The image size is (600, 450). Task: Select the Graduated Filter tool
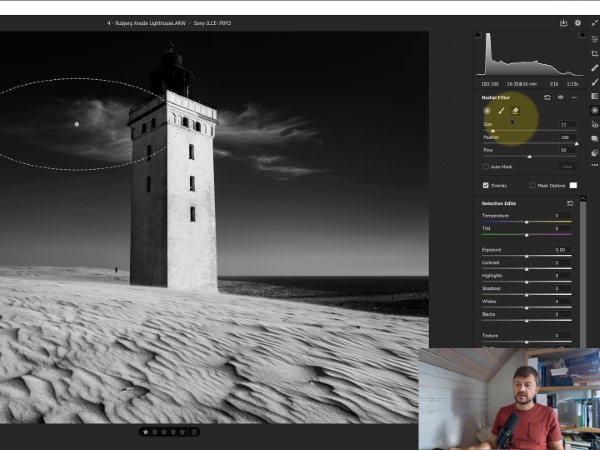(595, 96)
